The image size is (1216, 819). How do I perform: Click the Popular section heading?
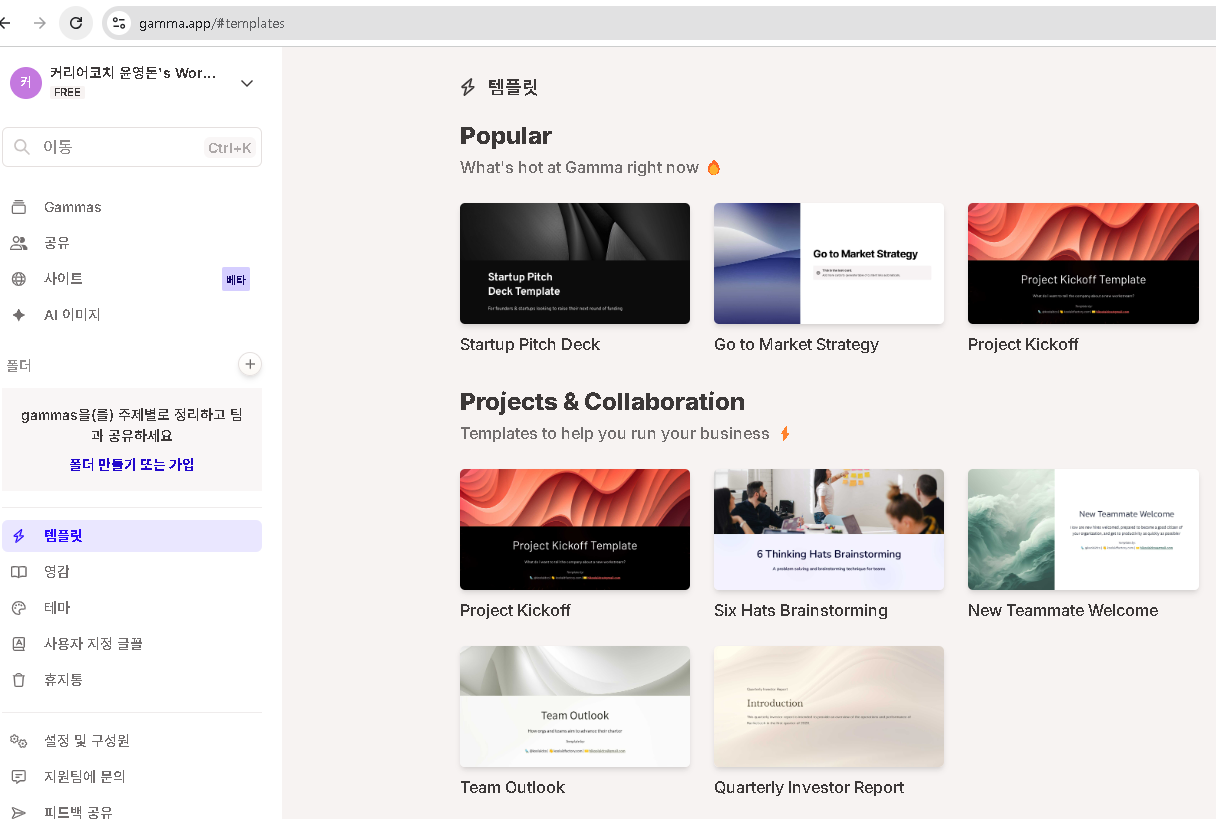pos(506,136)
